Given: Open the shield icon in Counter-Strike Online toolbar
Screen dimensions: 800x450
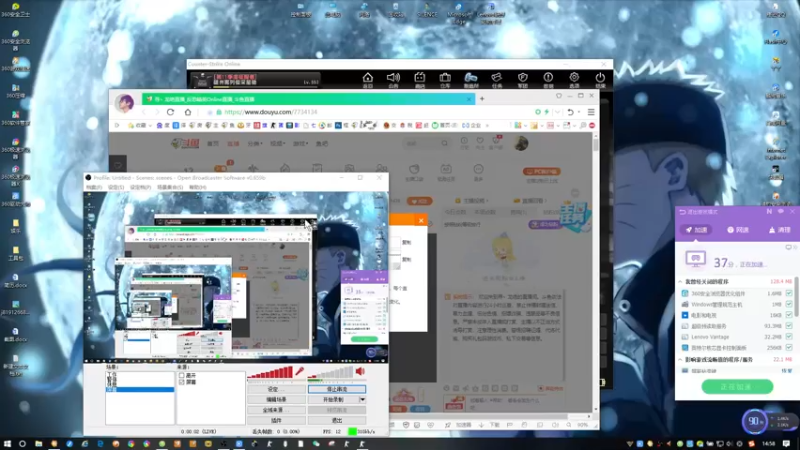Looking at the screenshot, I should (x=522, y=78).
